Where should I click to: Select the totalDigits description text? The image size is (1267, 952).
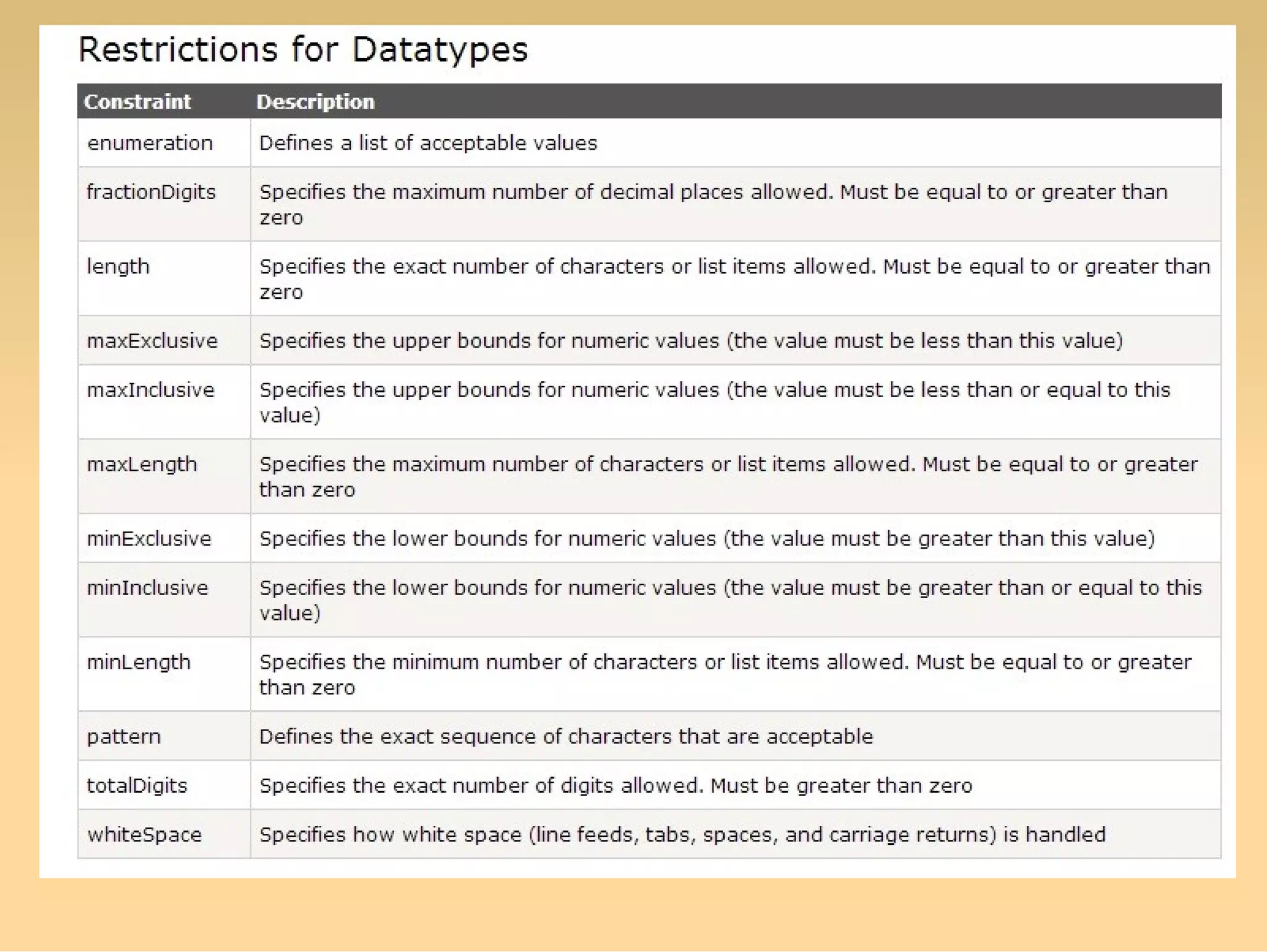point(616,786)
